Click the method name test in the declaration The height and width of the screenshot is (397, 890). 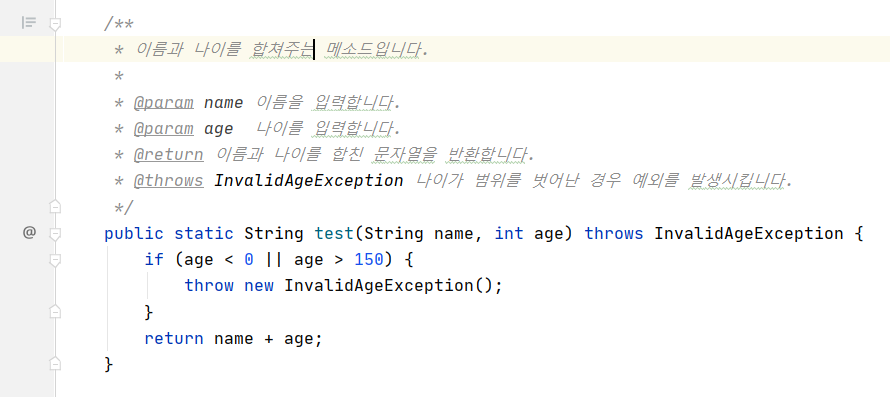[334, 233]
